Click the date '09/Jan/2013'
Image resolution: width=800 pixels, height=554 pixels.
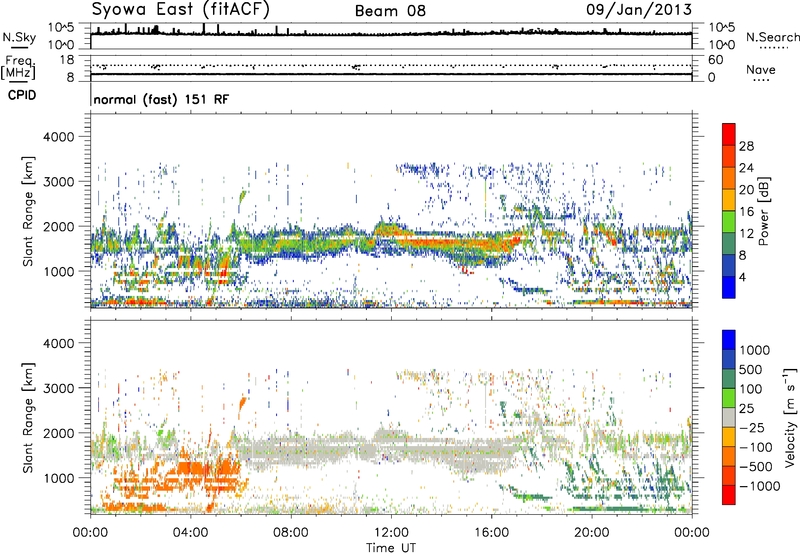point(639,9)
